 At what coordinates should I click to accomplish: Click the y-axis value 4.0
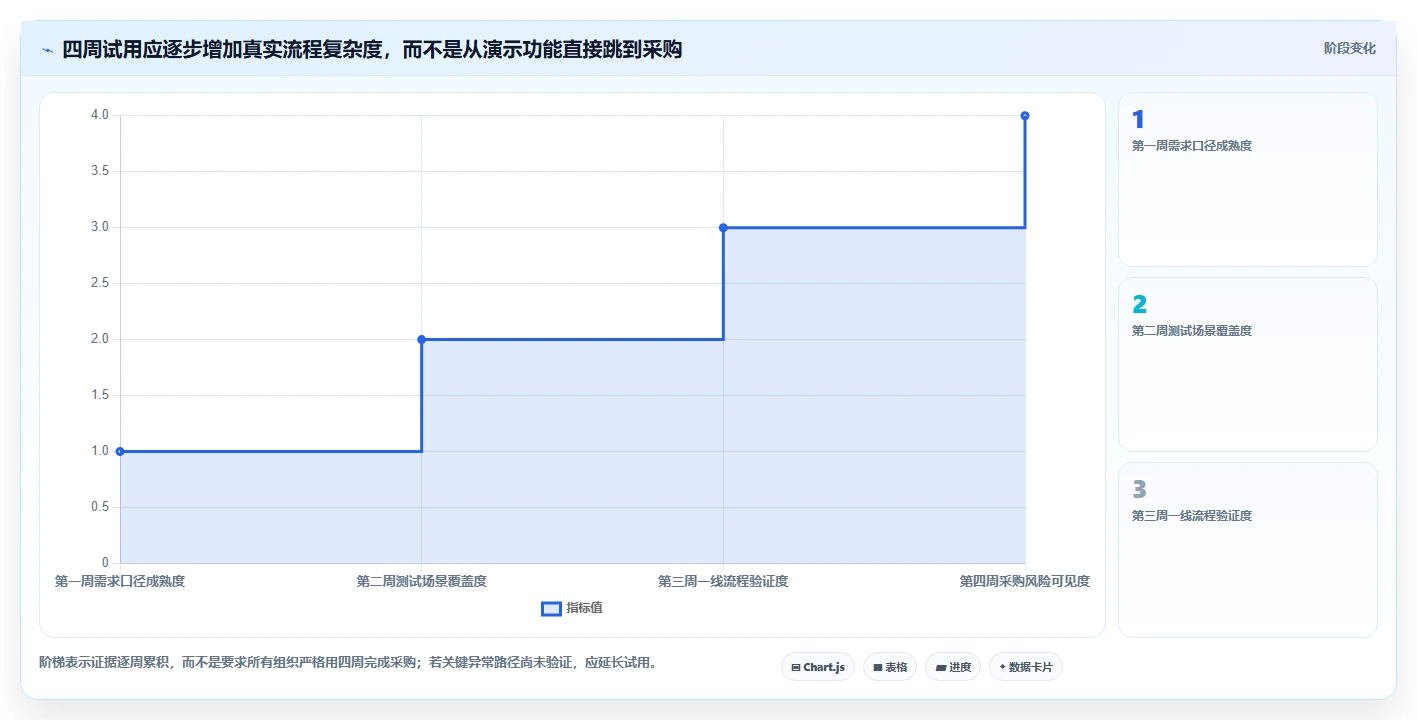pos(99,115)
